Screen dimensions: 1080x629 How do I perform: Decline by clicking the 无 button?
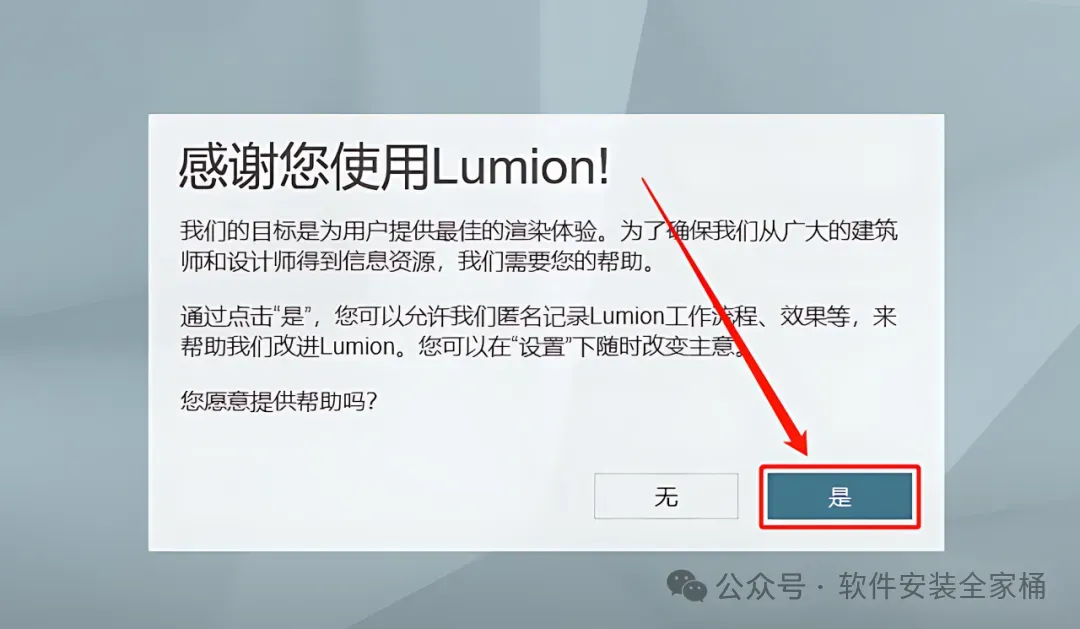pos(666,496)
